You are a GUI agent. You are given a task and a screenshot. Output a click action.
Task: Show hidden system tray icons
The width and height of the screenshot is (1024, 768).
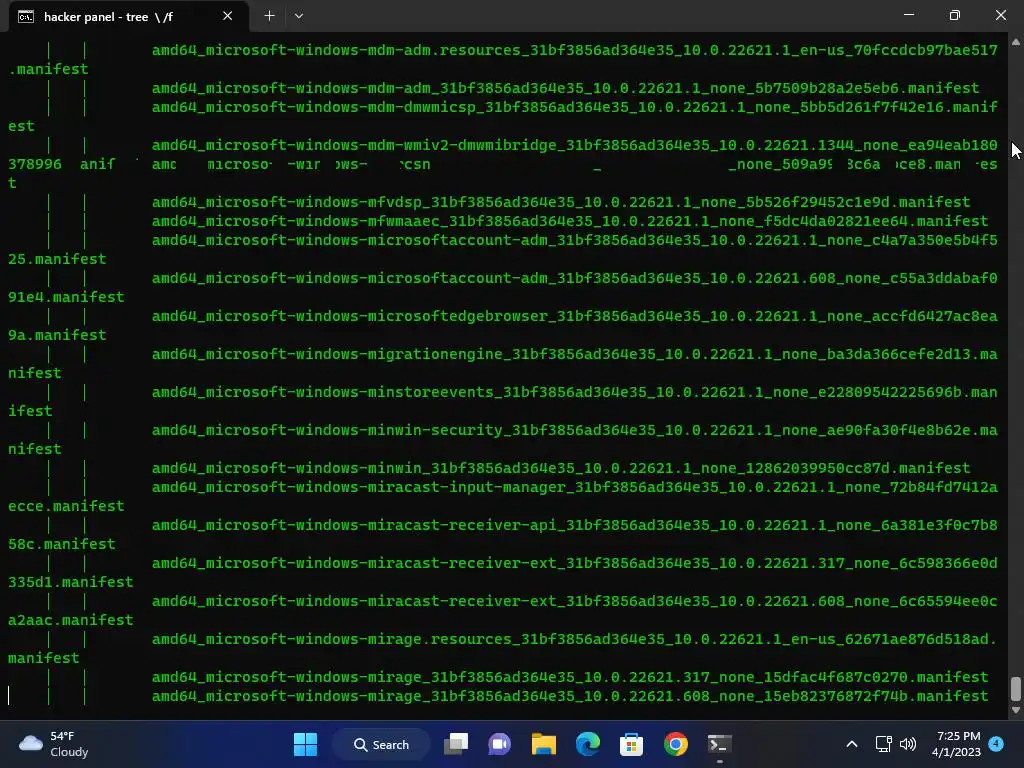852,744
